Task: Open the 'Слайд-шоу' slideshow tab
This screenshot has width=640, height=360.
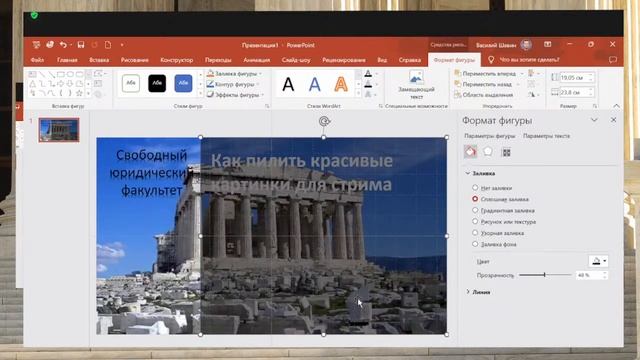Action: [296, 60]
